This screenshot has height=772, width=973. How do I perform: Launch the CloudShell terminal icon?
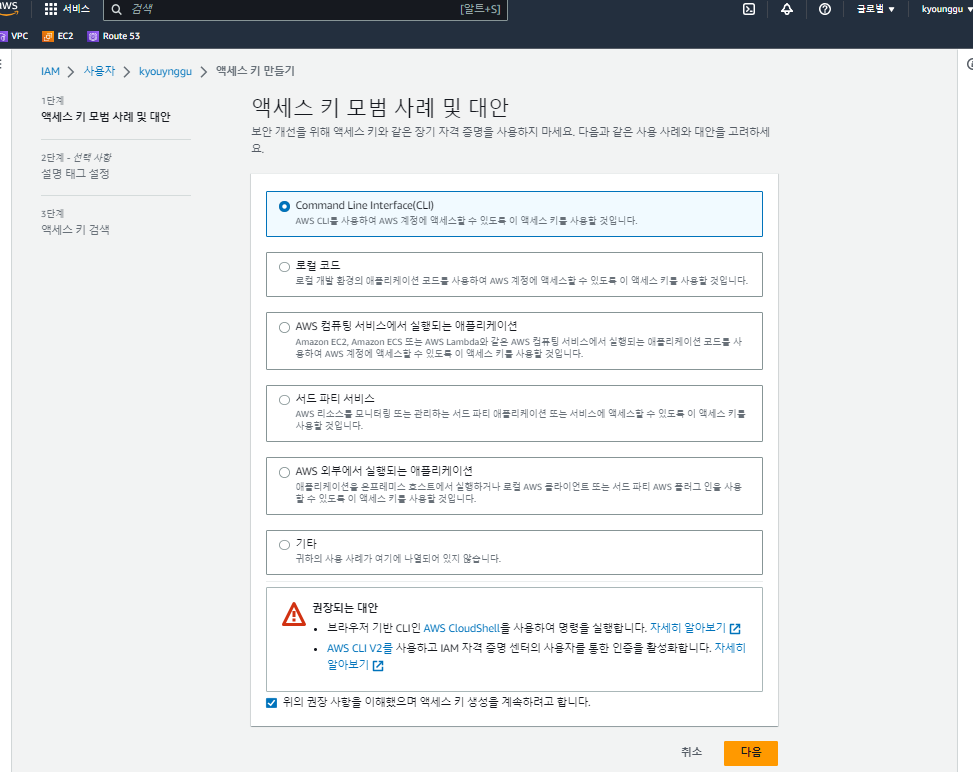pos(749,9)
